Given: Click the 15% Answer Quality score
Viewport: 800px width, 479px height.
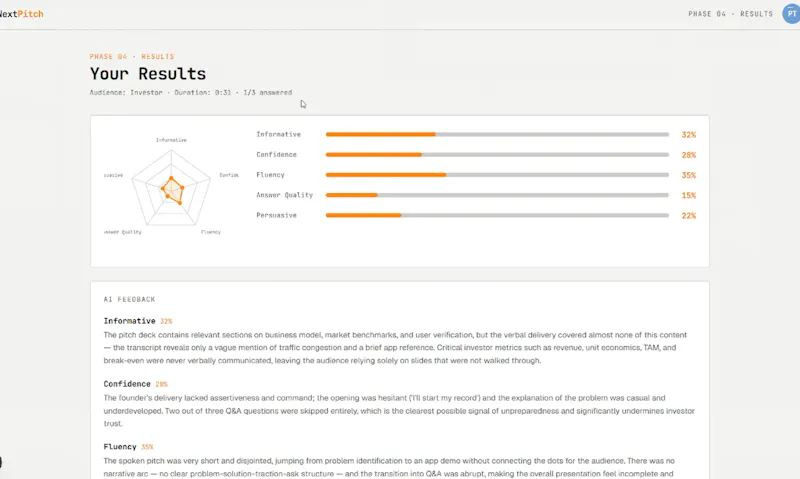Looking at the screenshot, I should pyautogui.click(x=689, y=195).
